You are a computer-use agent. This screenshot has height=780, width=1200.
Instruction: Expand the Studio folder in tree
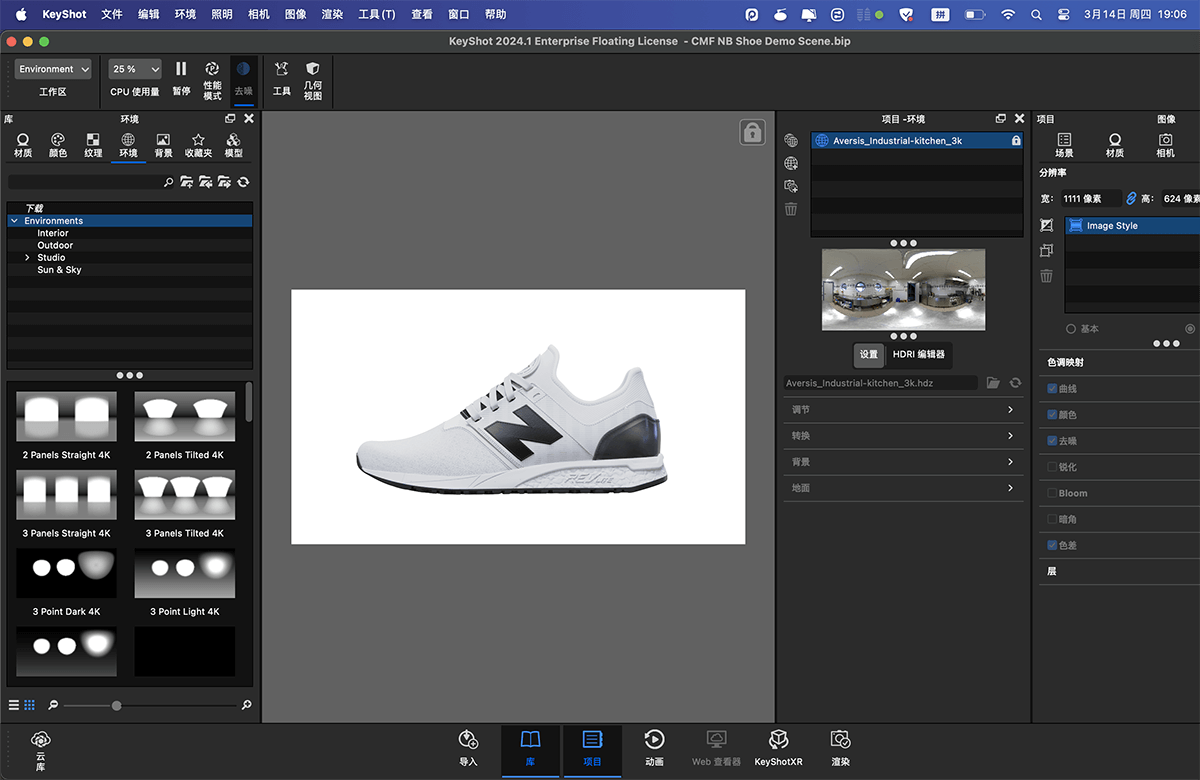point(27,258)
